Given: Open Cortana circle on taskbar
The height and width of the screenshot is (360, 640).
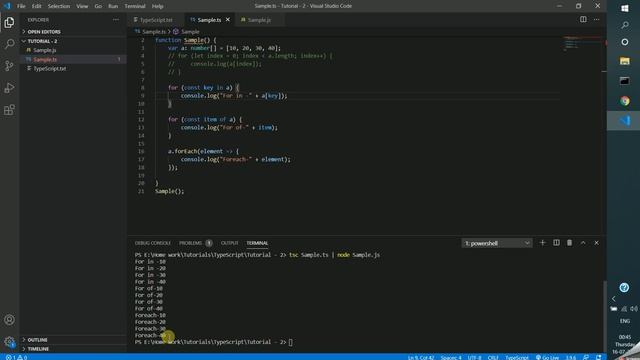Looking at the screenshot, I should pyautogui.click(x=624, y=42).
